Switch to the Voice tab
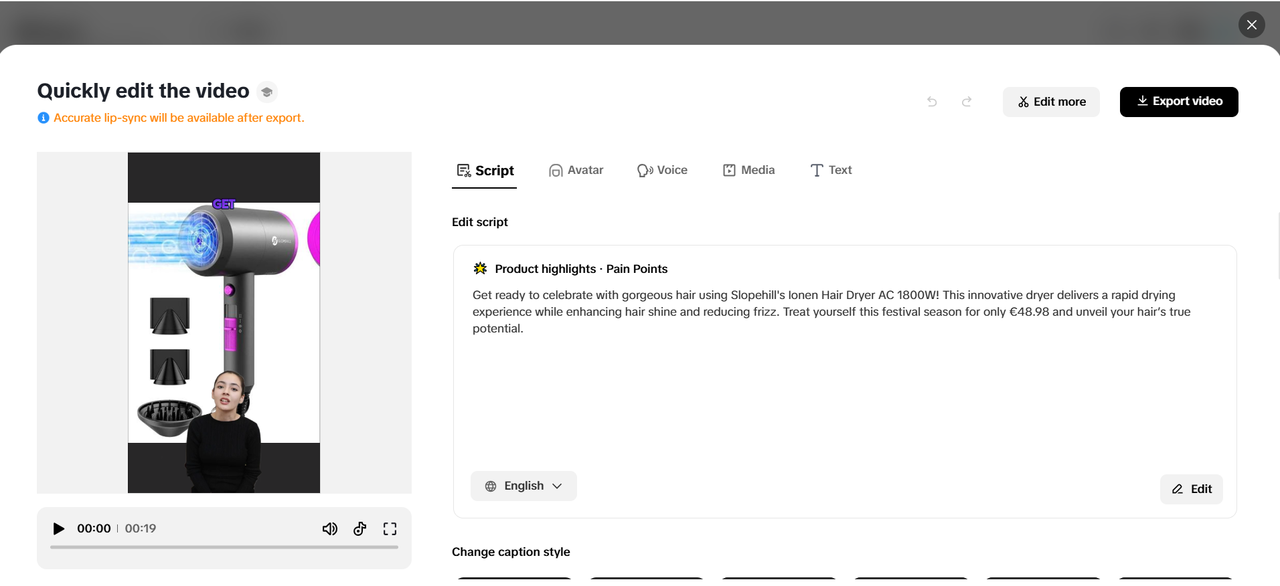This screenshot has width=1280, height=586. coord(662,170)
